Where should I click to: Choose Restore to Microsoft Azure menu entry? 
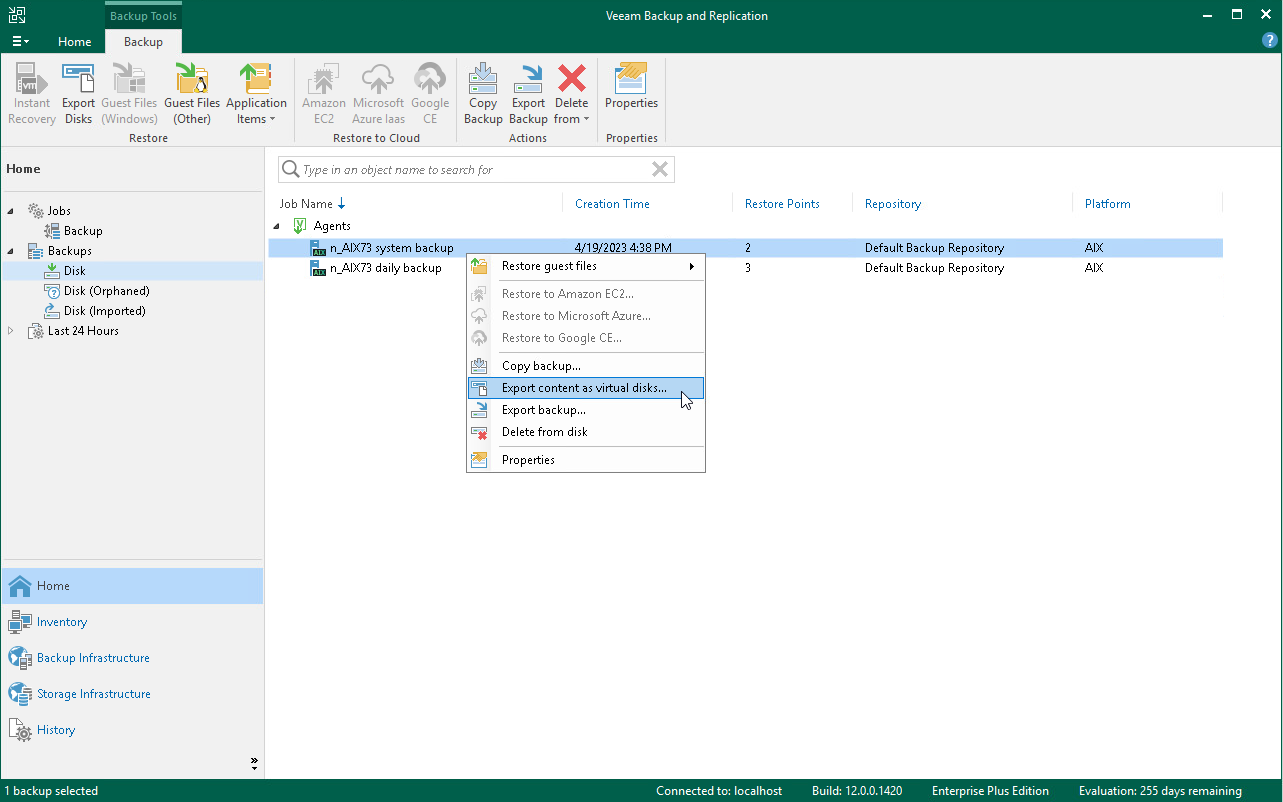[x=586, y=316]
